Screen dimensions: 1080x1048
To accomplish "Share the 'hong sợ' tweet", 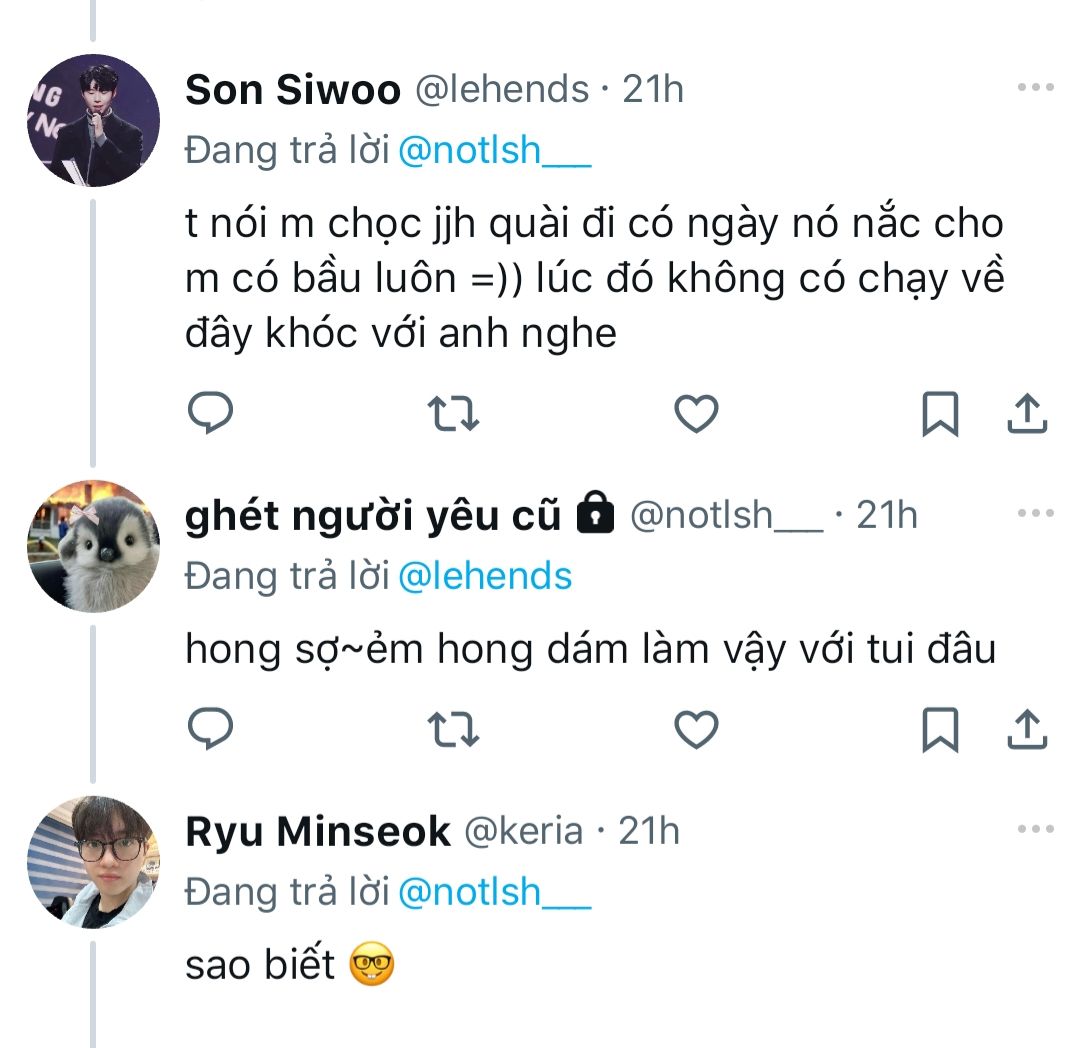I will click(x=1027, y=729).
